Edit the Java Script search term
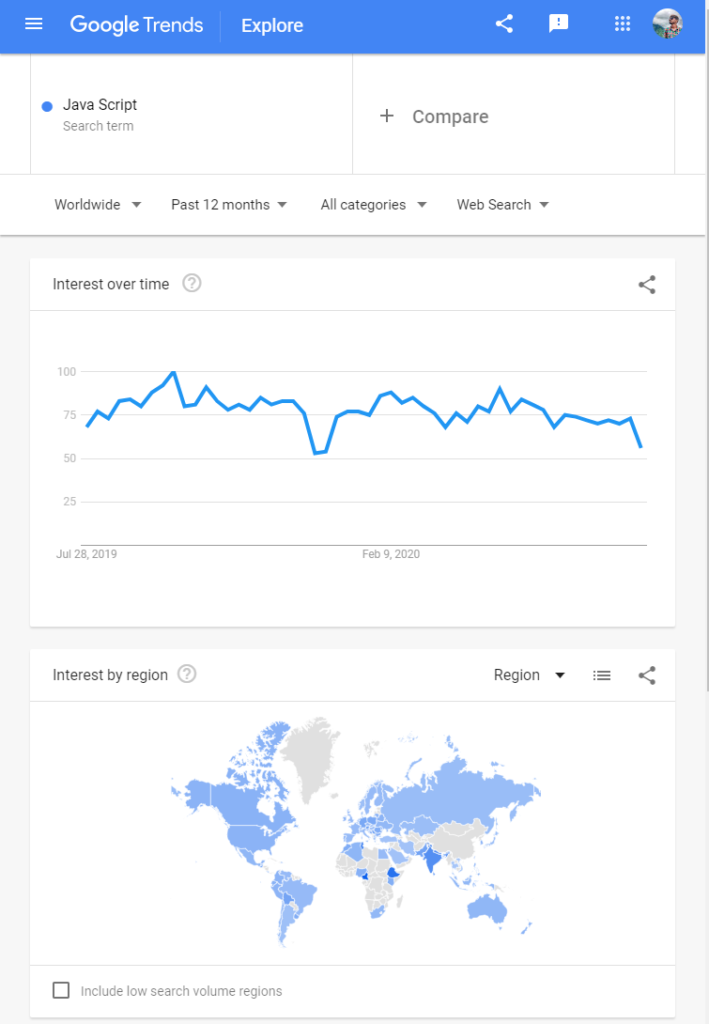Screen dimensions: 709x1024 click(100, 105)
